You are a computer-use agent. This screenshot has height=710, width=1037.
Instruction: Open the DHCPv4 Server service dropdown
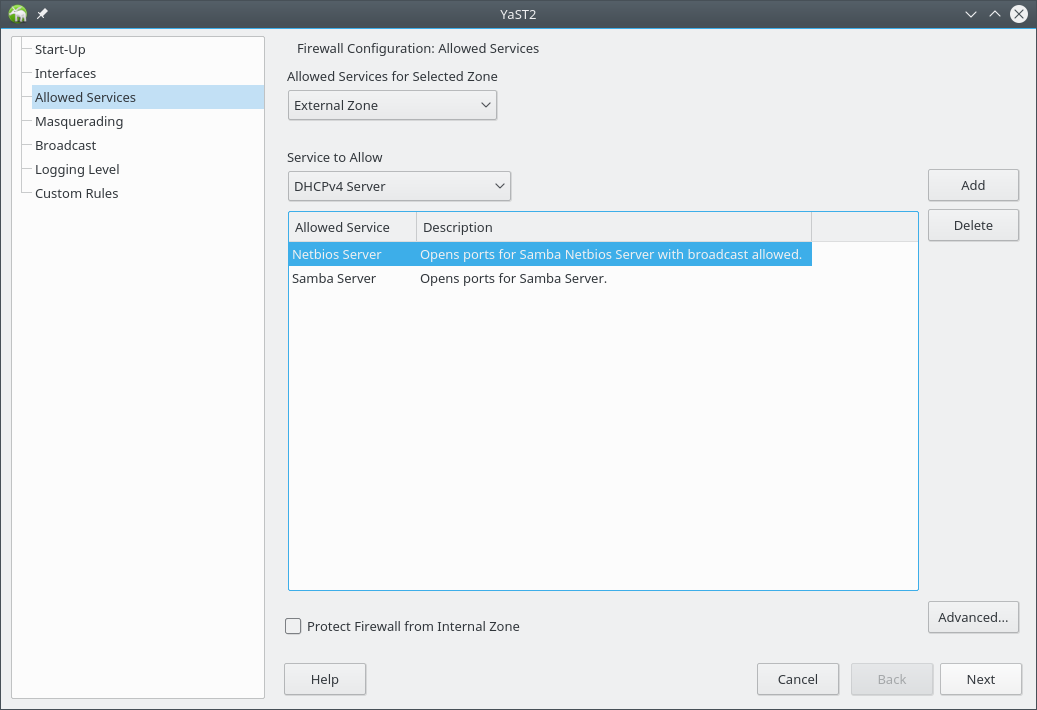tap(399, 186)
